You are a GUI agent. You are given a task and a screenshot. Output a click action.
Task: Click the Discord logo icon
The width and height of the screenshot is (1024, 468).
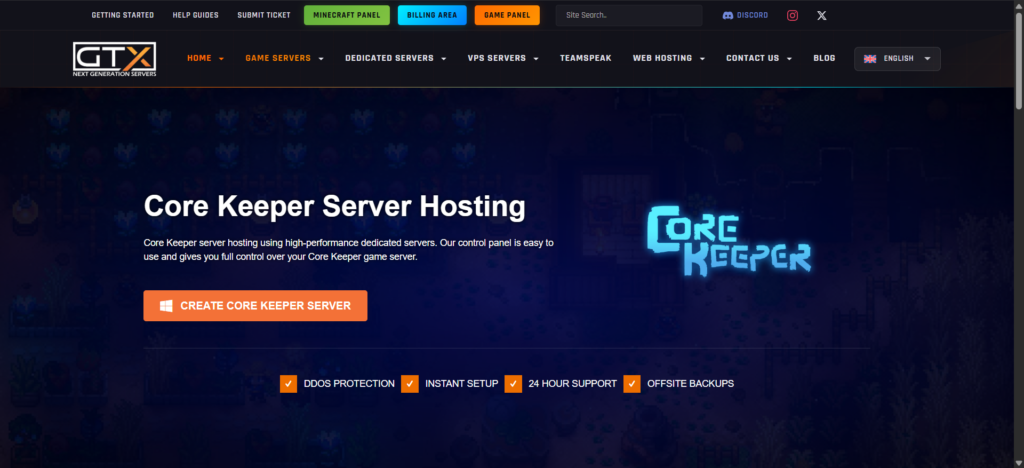pos(728,15)
